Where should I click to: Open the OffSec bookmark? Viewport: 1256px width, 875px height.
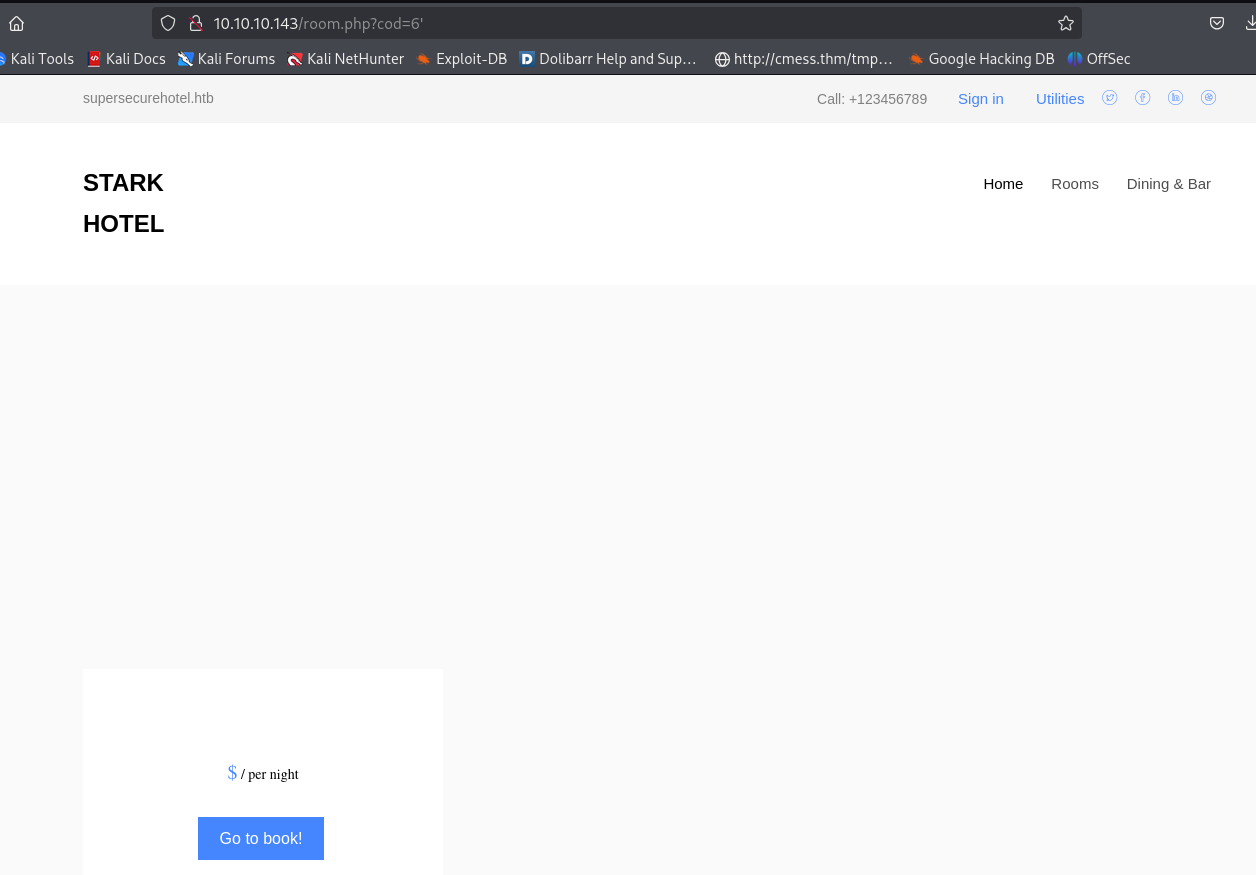(x=1099, y=59)
